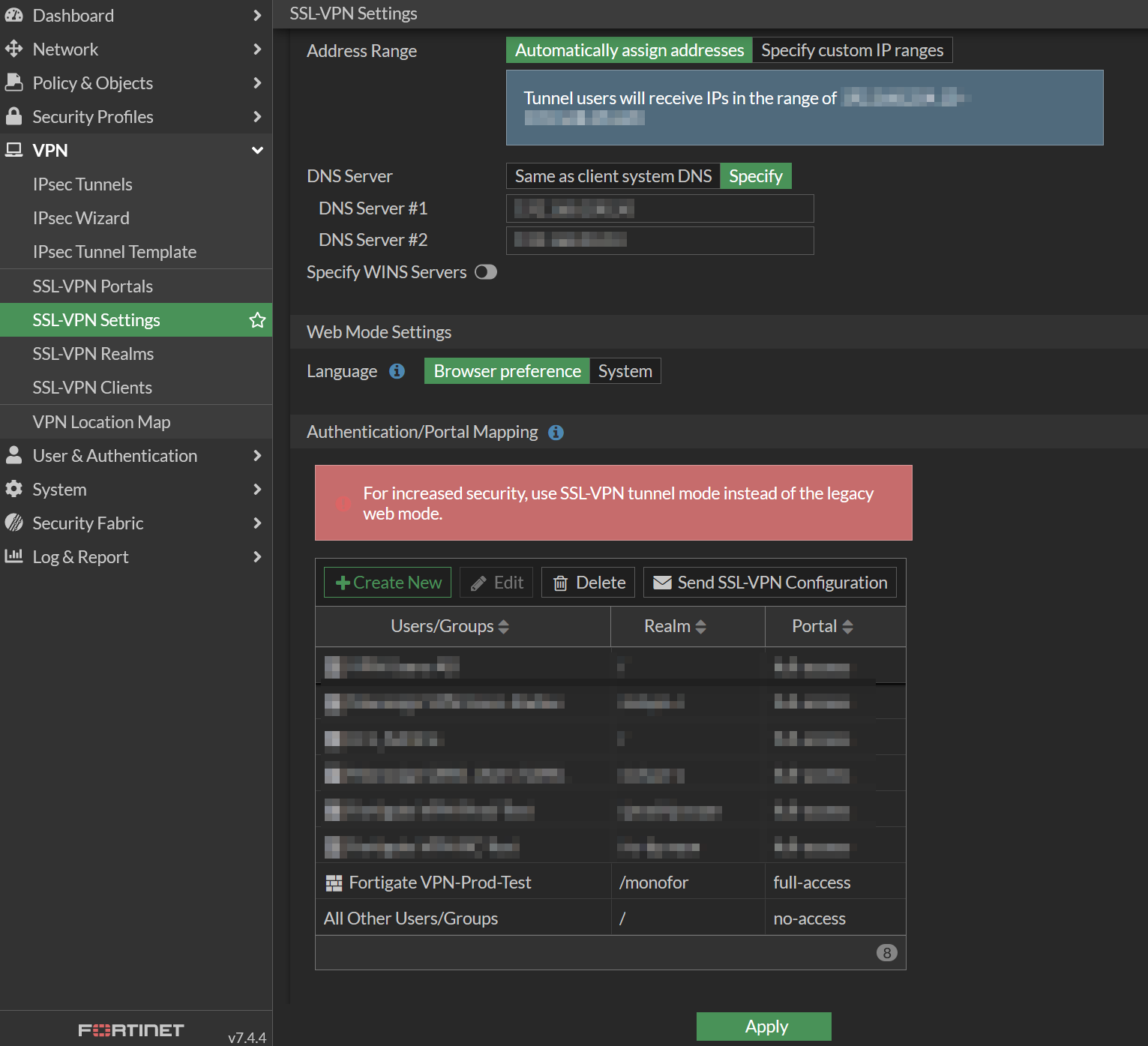This screenshot has width=1148, height=1046.
Task: Set Language to System
Action: 625,371
